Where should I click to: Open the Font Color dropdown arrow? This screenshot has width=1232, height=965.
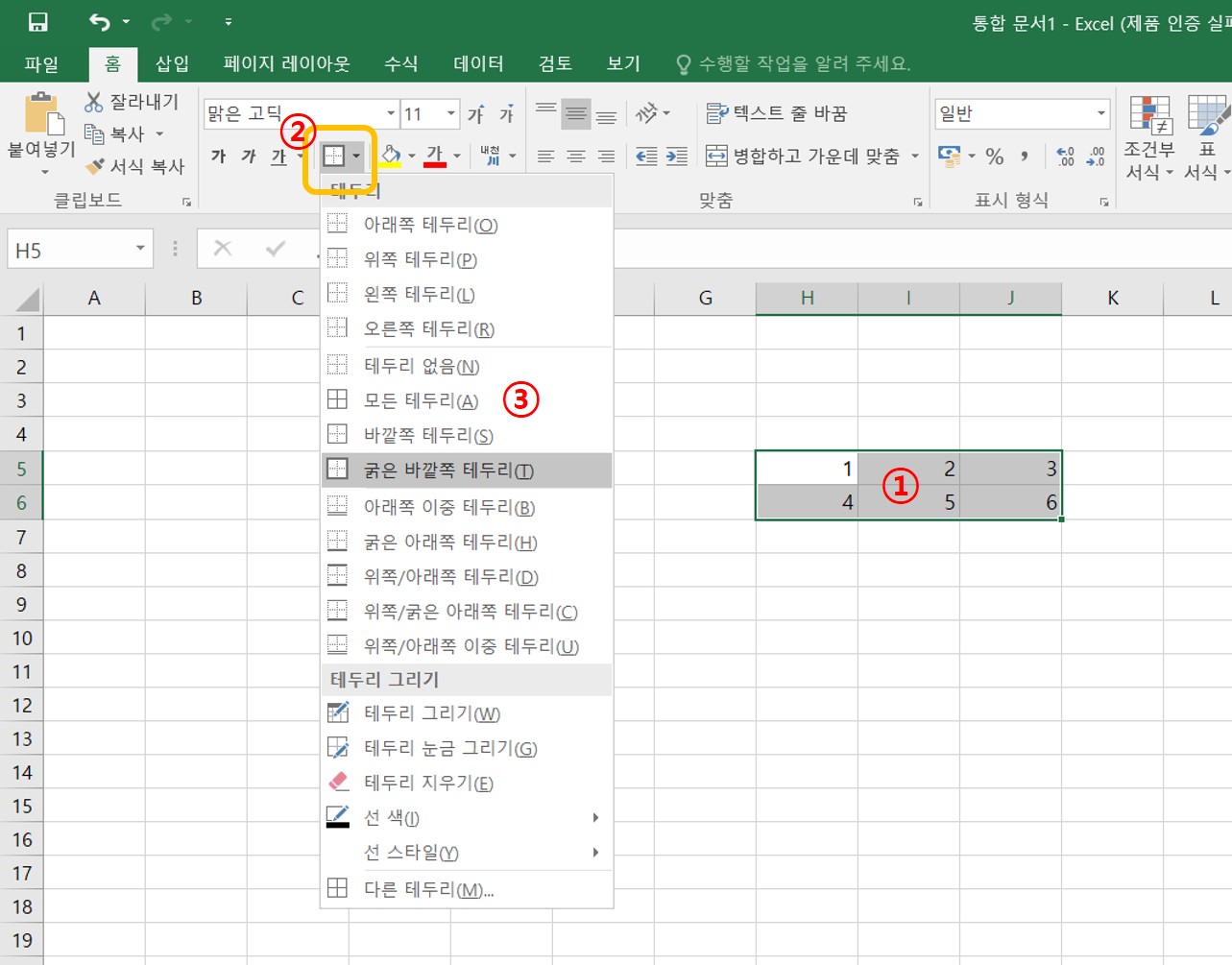[457, 156]
